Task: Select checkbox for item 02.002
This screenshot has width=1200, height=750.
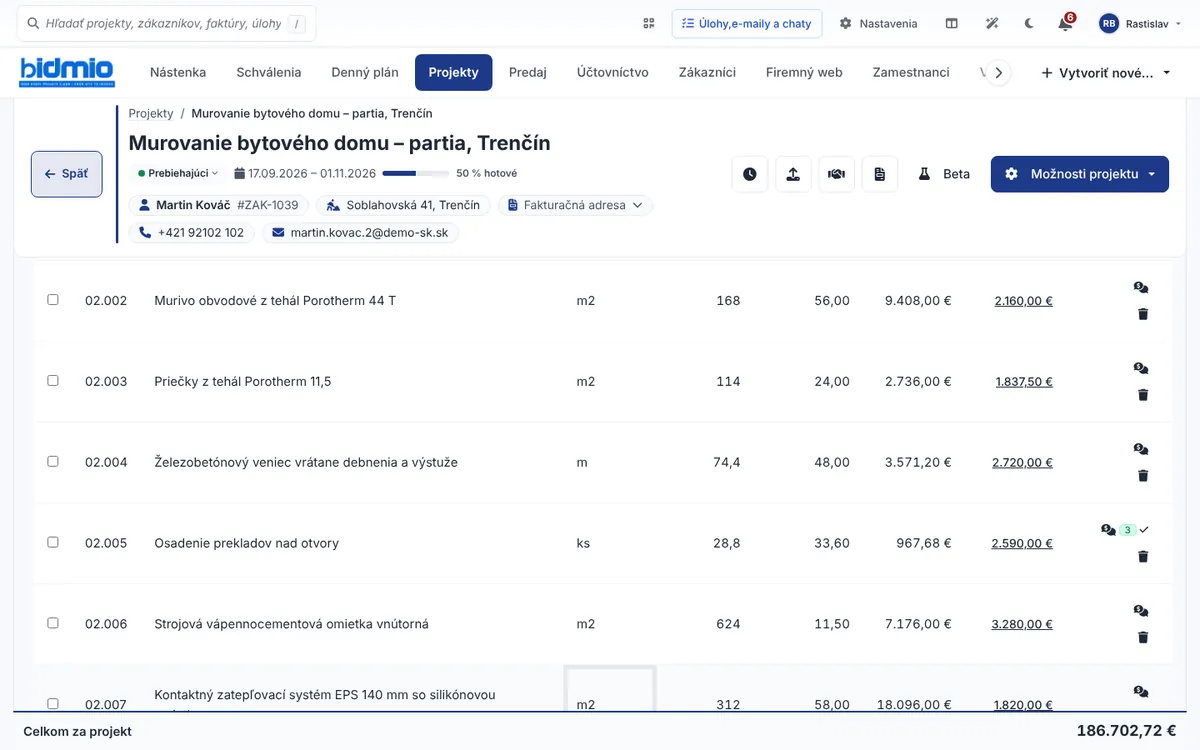Action: 53,299
